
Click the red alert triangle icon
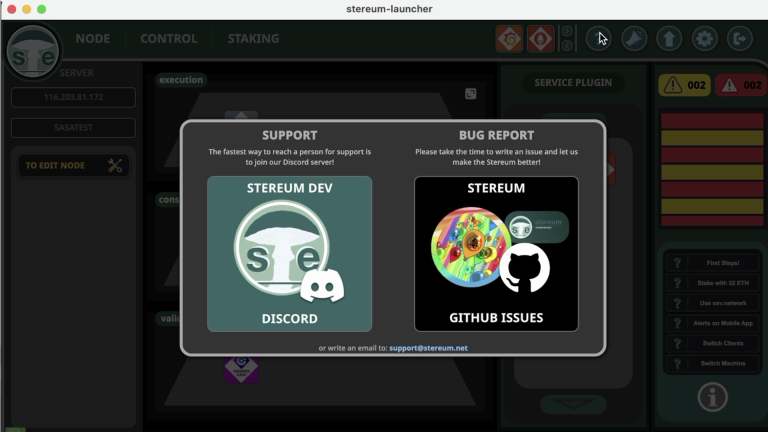point(729,85)
